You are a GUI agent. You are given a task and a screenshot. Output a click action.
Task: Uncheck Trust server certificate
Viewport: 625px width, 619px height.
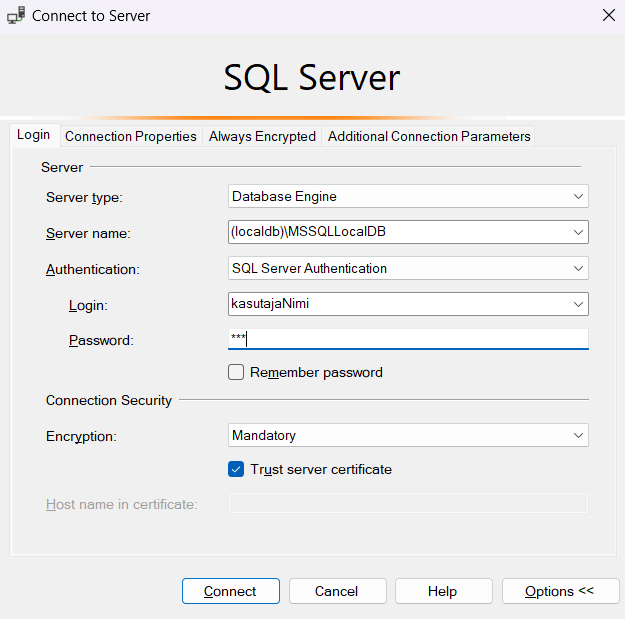click(236, 470)
